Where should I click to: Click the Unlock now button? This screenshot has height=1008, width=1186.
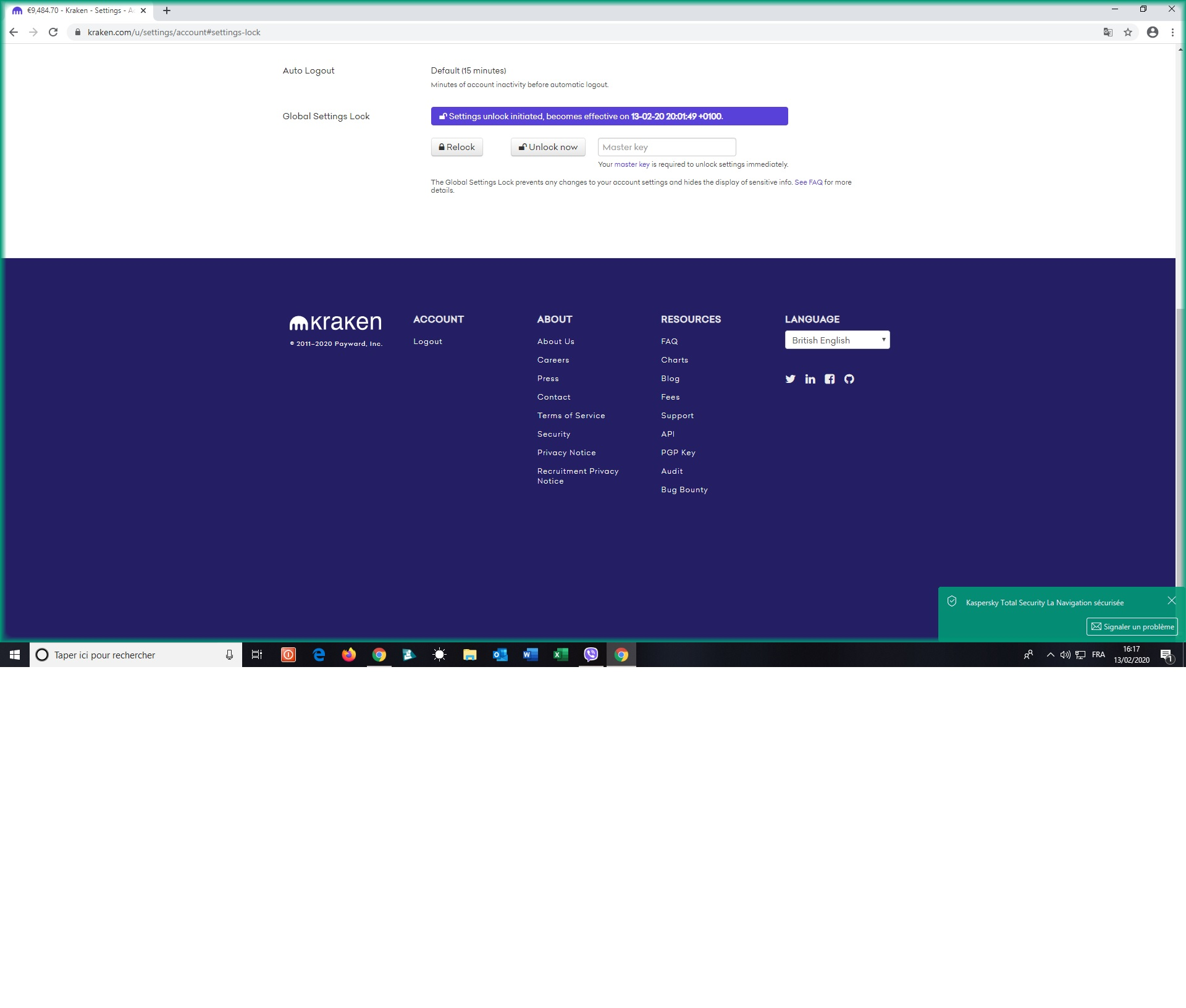click(x=547, y=147)
